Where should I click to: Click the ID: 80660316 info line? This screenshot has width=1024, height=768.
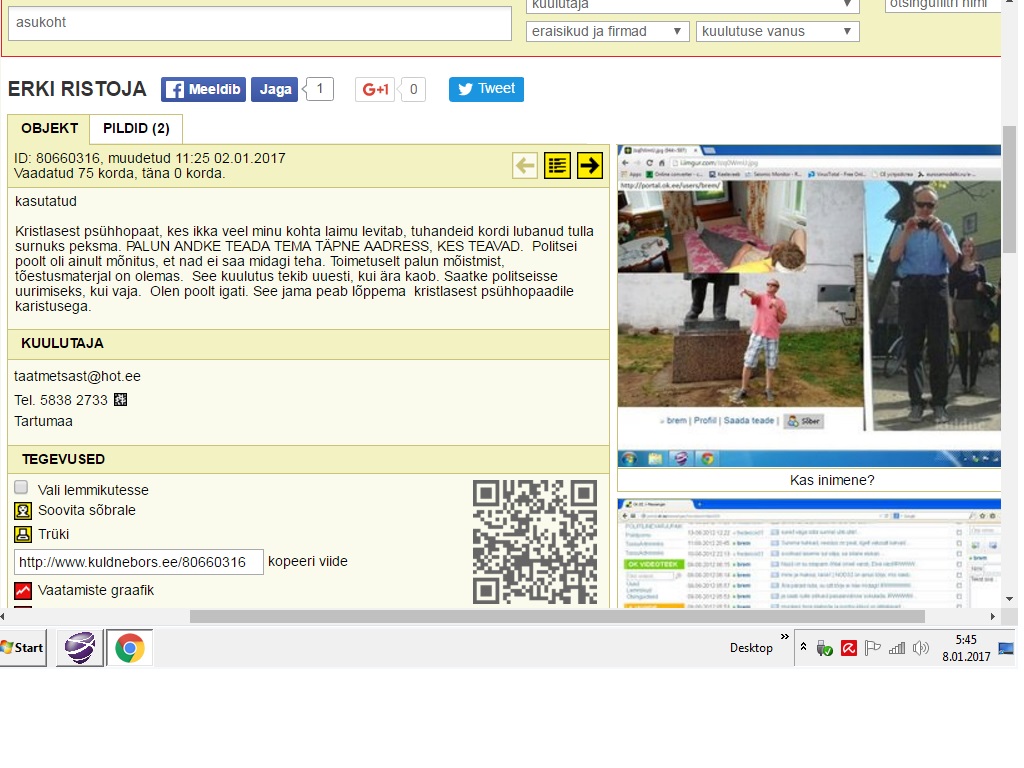tap(150, 158)
